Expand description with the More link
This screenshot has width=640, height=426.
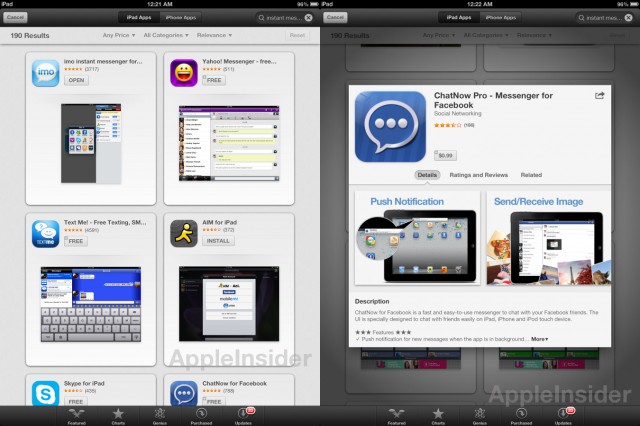(x=539, y=339)
